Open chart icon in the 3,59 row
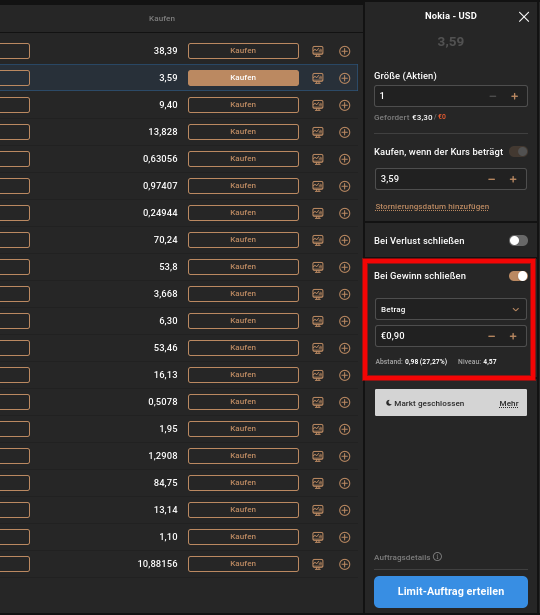The image size is (540, 615). click(318, 78)
